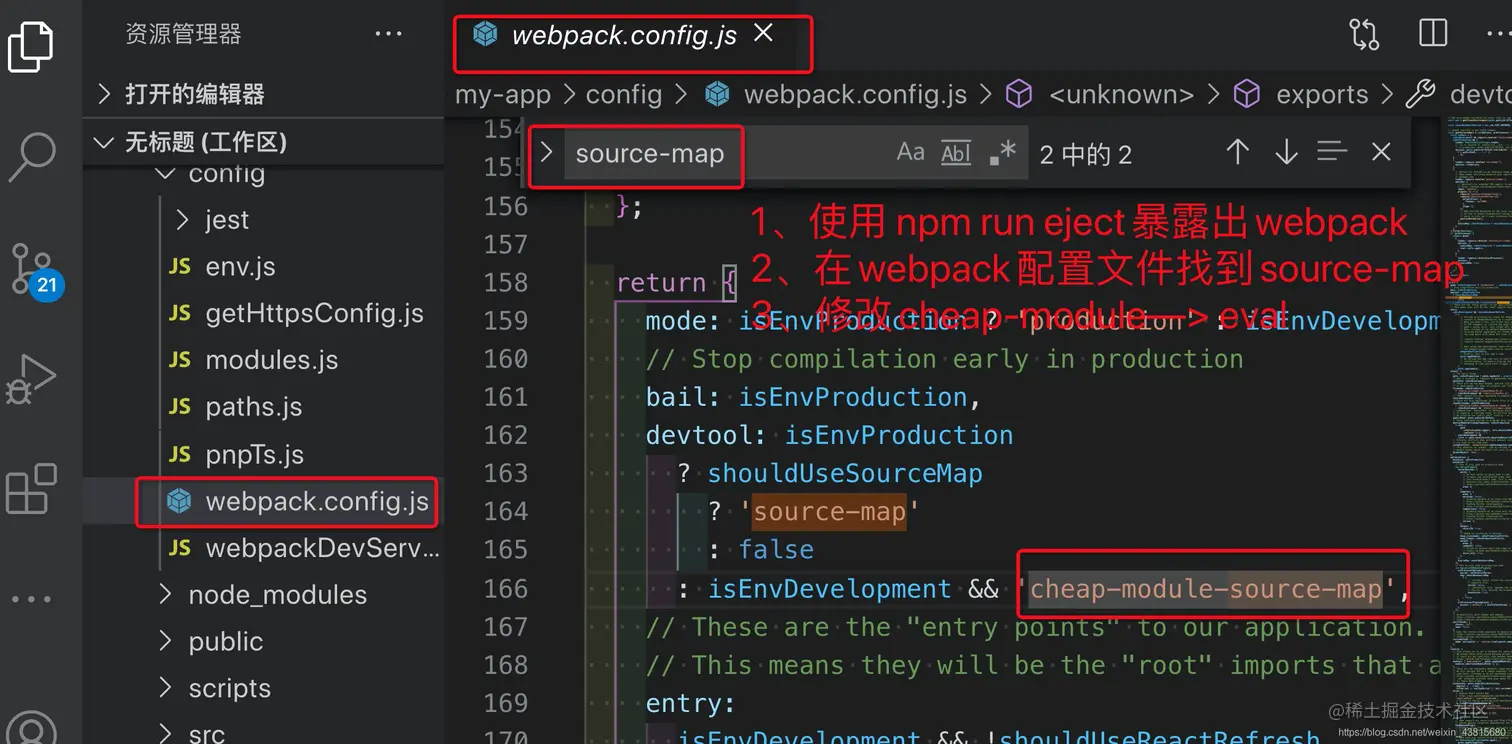Open the Accounts icon in activity bar
1512x744 pixels.
point(31,727)
